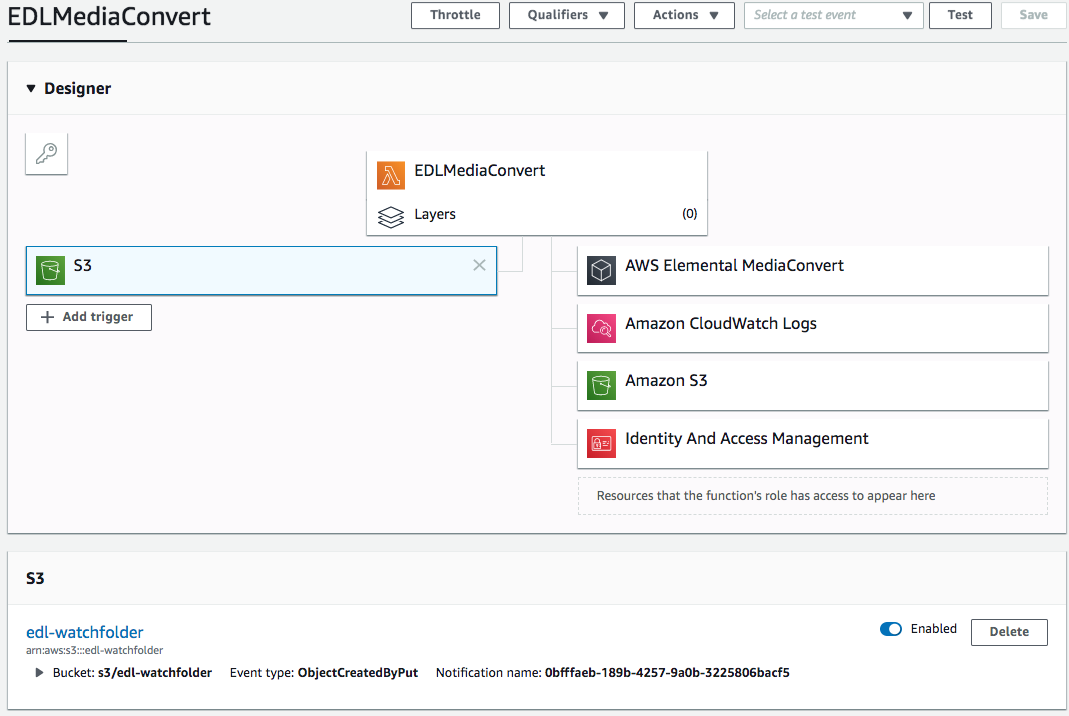This screenshot has height=716, width=1069.
Task: Click the Amazon CloudWatch Logs icon
Action: click(x=601, y=328)
